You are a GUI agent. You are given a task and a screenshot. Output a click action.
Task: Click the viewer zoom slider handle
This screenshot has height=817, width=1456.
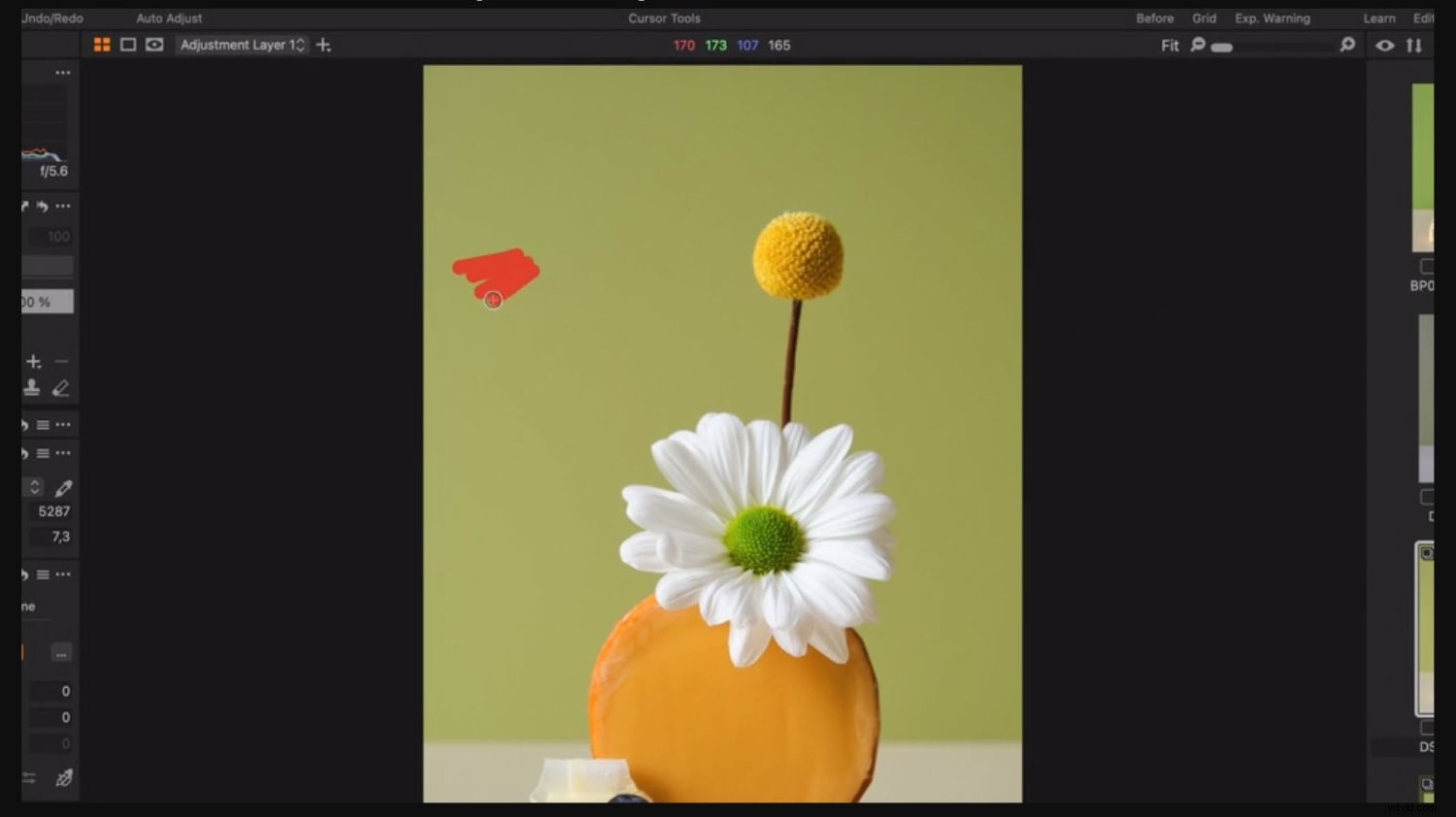pos(1222,47)
